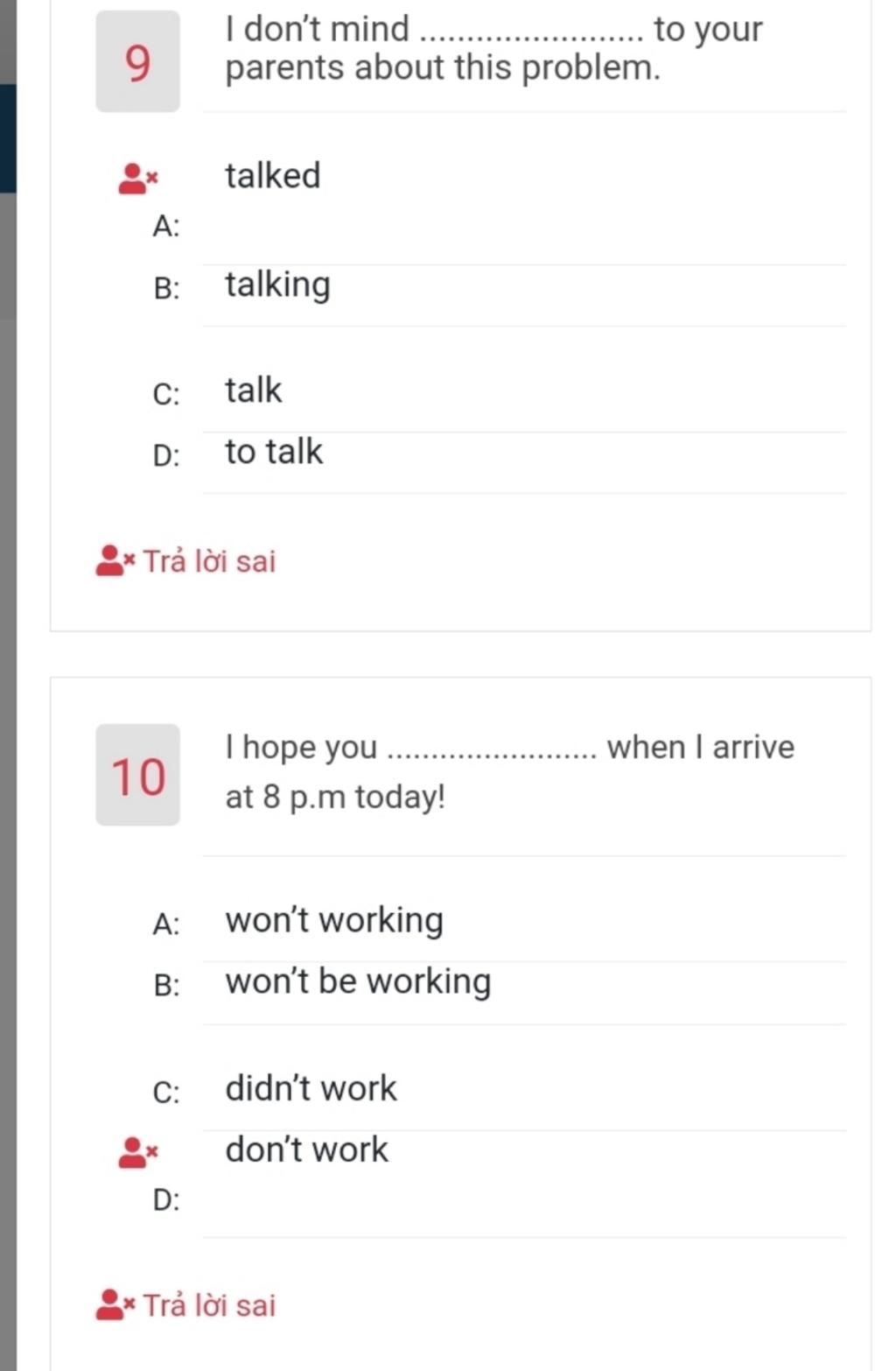Pick option C 'talk'
This screenshot has width=896, height=1371.
[254, 390]
